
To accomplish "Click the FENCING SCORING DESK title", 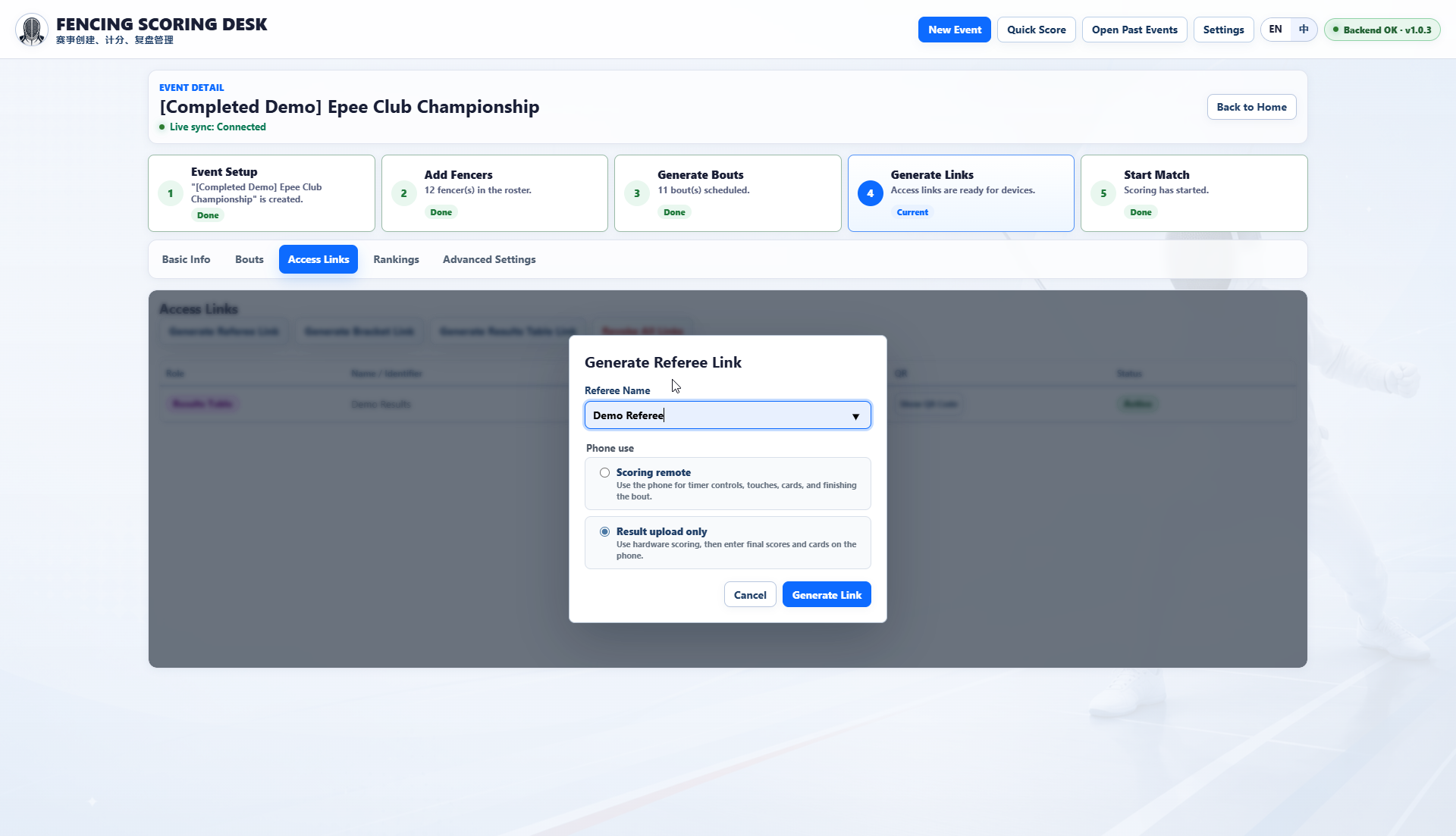I will pyautogui.click(x=162, y=24).
